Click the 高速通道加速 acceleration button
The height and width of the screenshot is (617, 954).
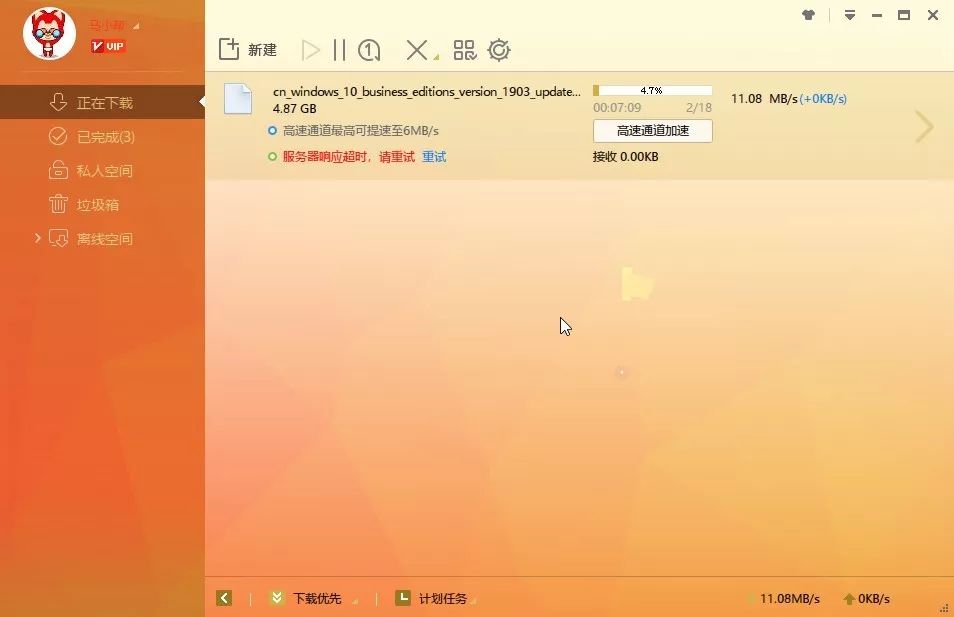651,130
